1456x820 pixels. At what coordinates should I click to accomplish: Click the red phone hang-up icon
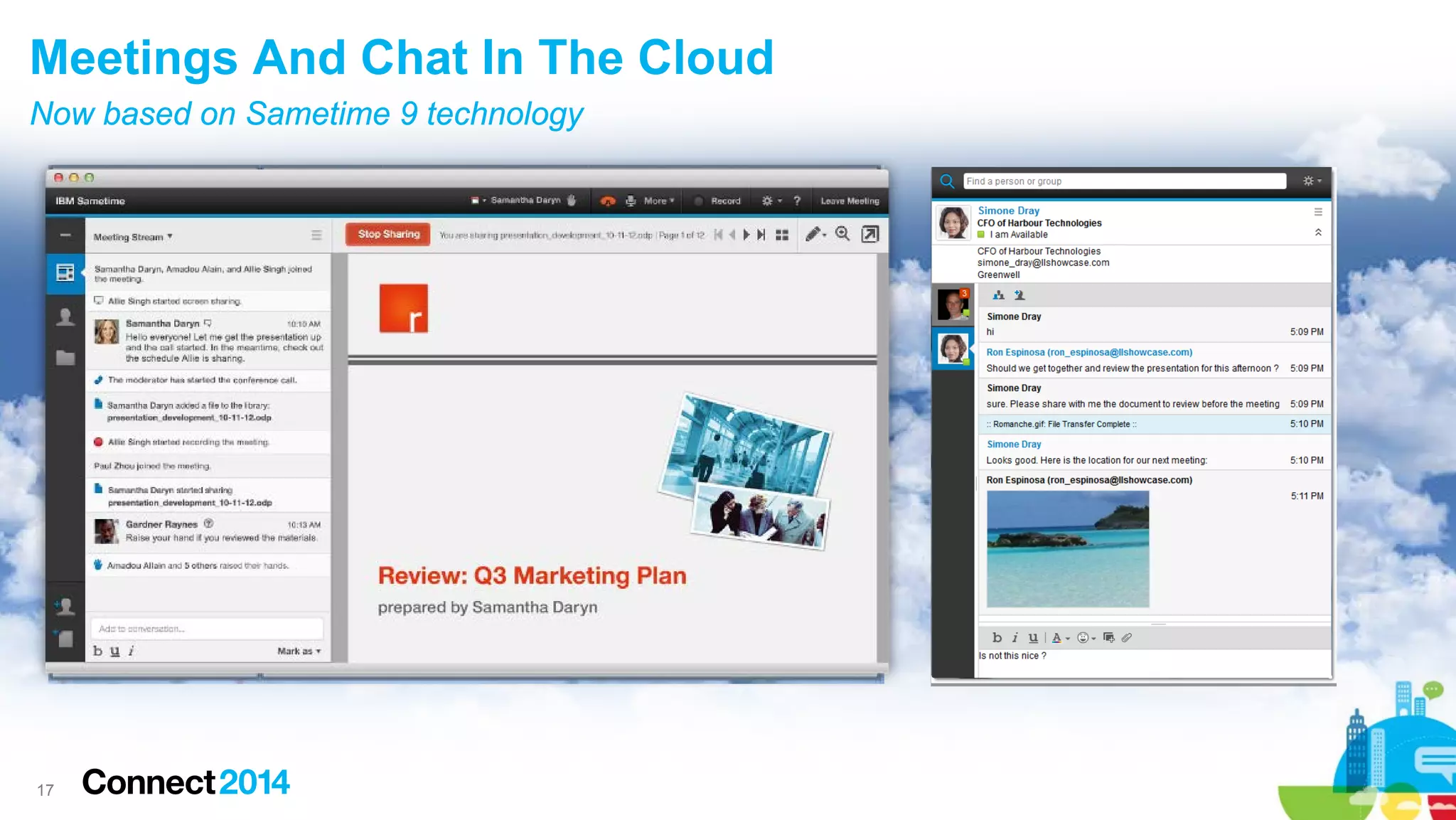pyautogui.click(x=607, y=201)
